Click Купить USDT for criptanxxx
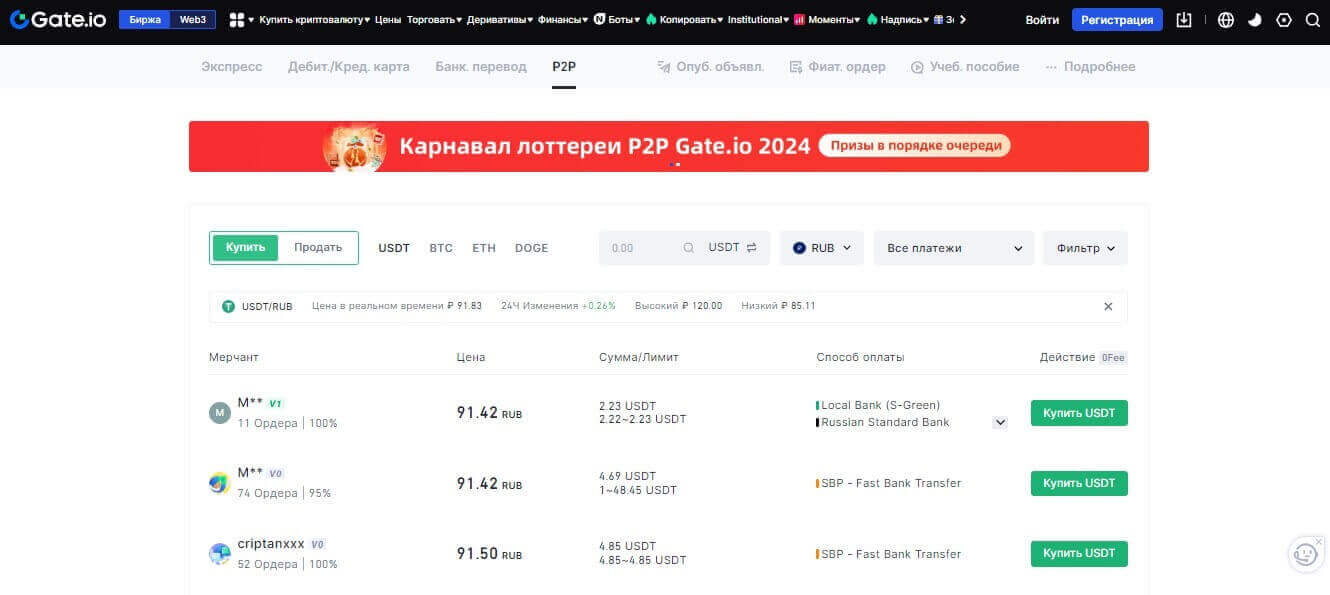The height and width of the screenshot is (595, 1330). pos(1079,554)
